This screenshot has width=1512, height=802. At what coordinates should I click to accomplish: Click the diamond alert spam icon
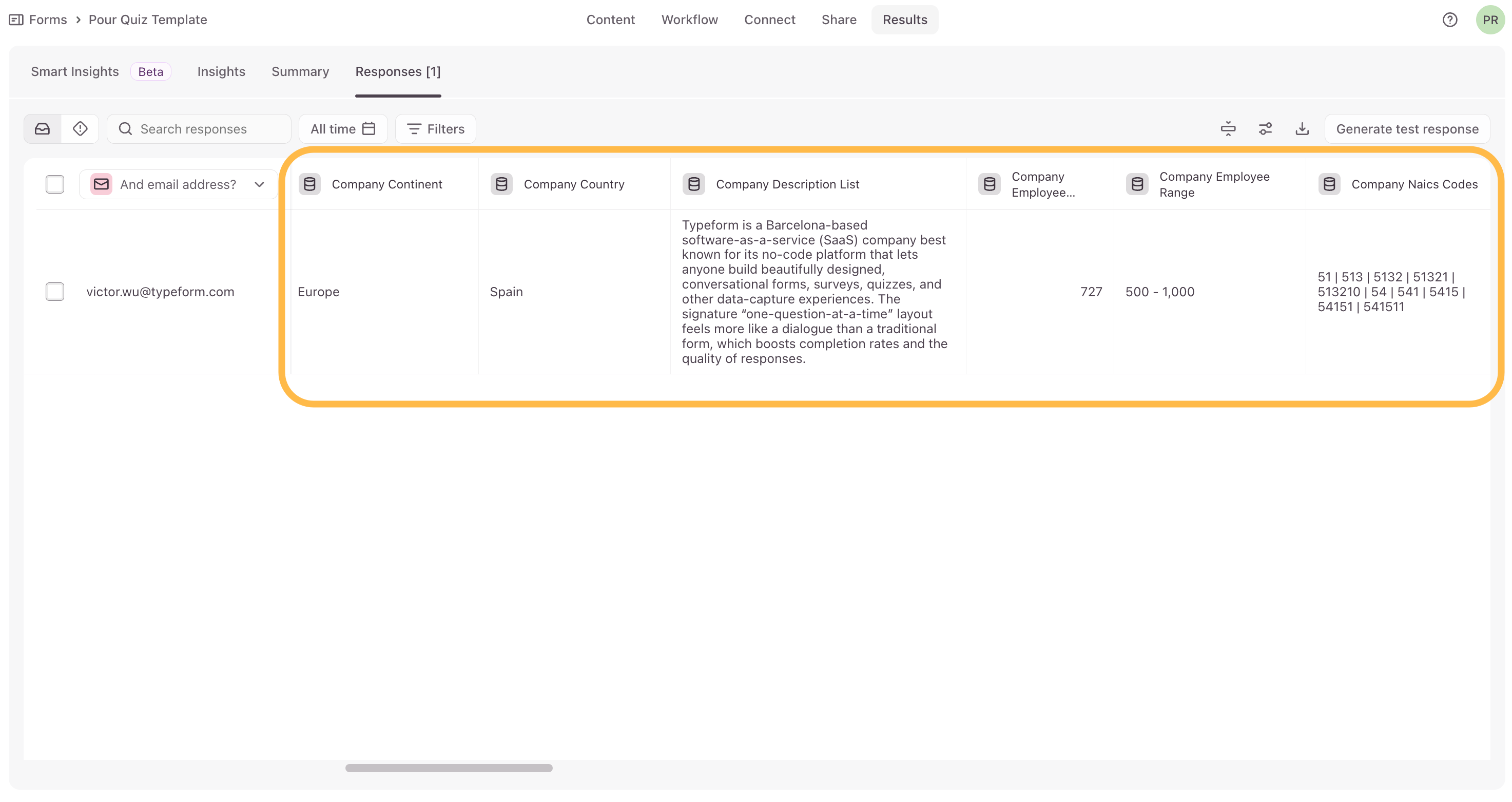pyautogui.click(x=81, y=128)
